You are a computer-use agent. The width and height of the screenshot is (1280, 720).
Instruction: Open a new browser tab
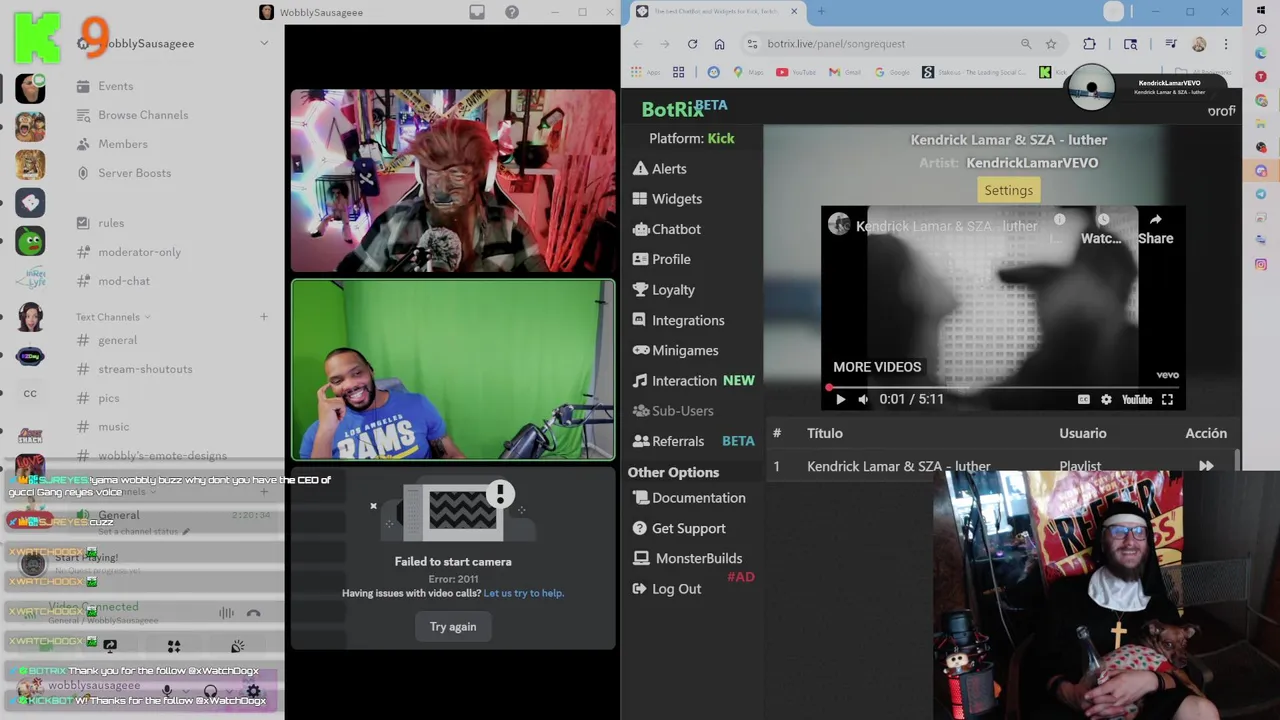coord(821,12)
